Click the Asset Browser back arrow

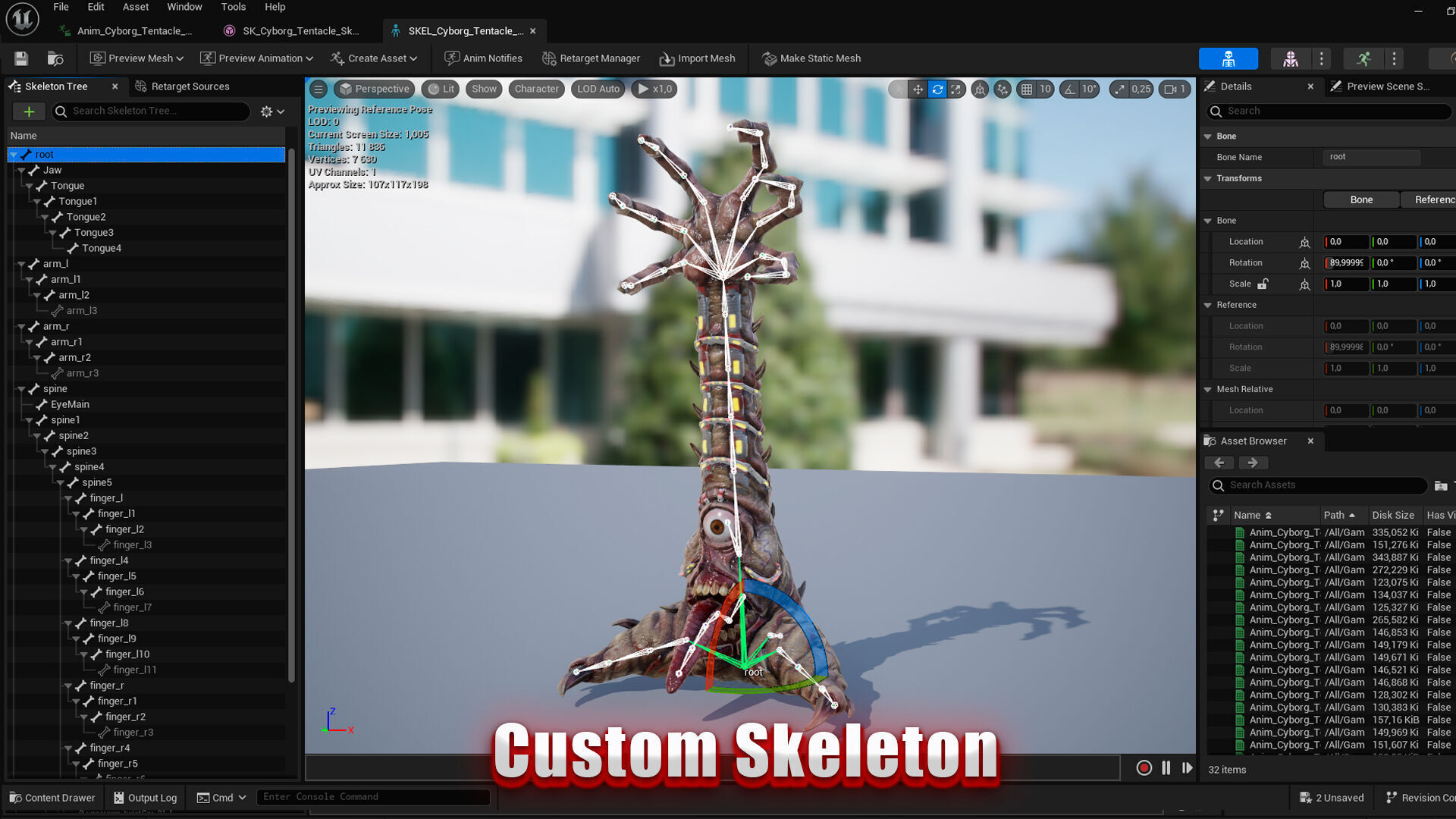[x=1219, y=463]
